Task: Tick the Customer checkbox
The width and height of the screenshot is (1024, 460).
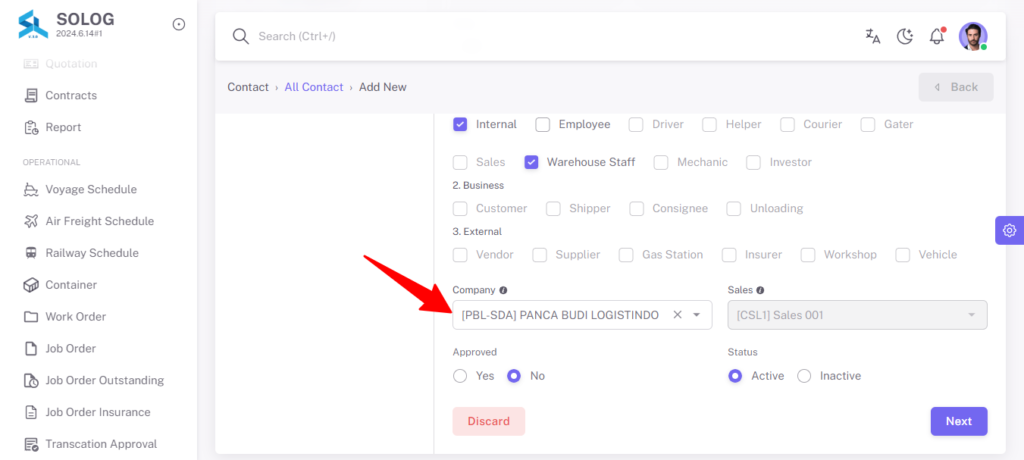Action: (x=460, y=208)
